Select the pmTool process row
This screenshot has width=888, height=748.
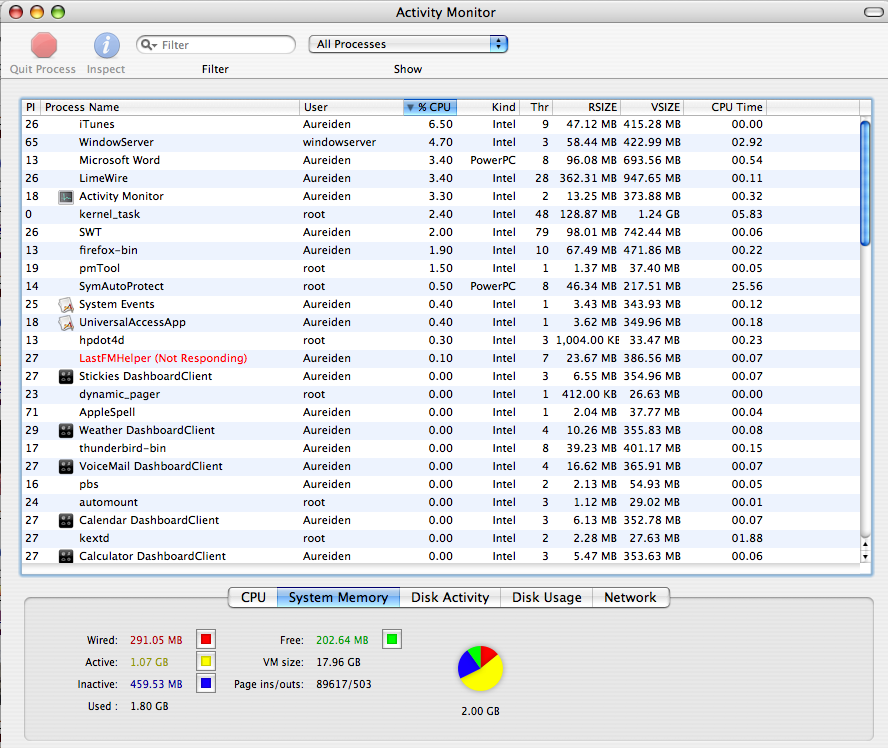[x=441, y=268]
